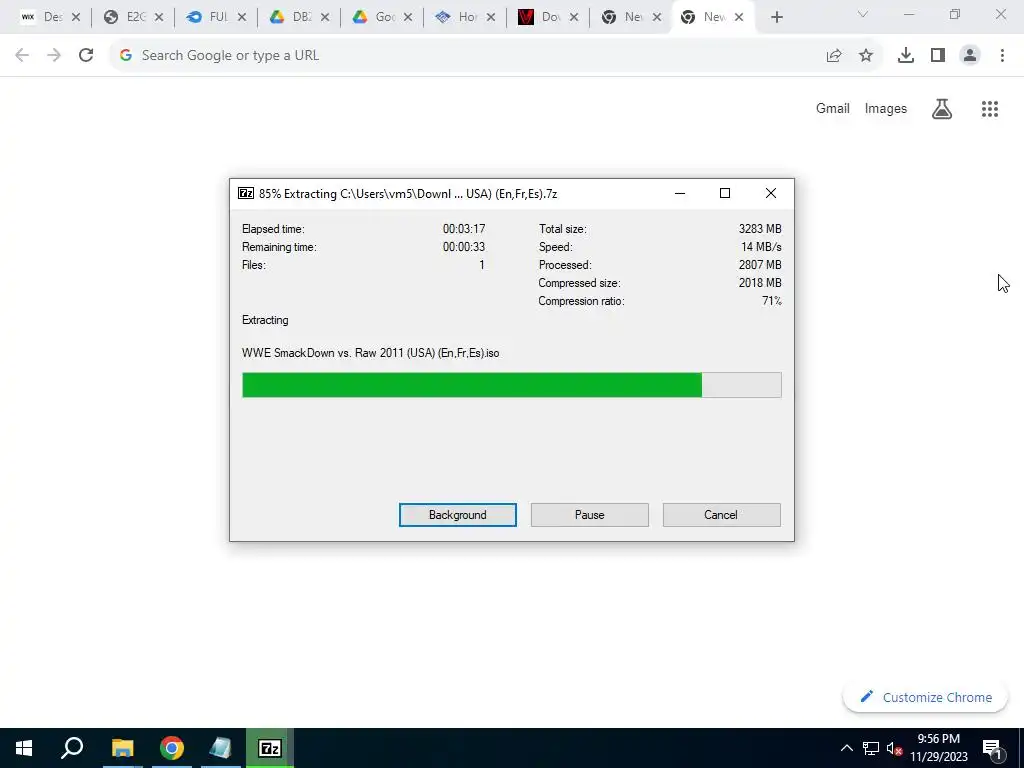Image resolution: width=1024 pixels, height=768 pixels.
Task: Click the Chrome taskbar icon
Action: pyautogui.click(x=172, y=748)
